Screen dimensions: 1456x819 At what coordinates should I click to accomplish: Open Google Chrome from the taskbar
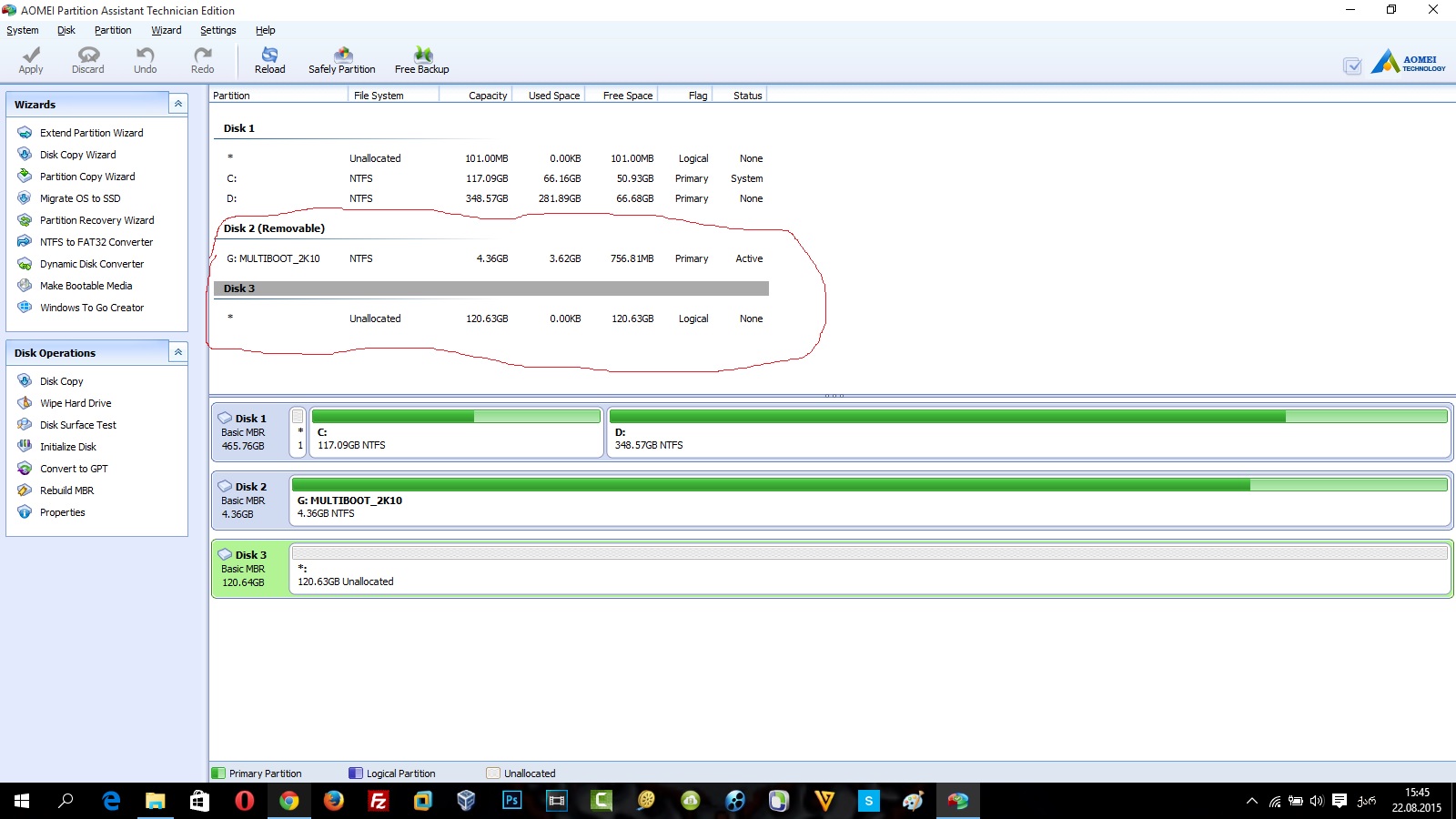(x=288, y=801)
